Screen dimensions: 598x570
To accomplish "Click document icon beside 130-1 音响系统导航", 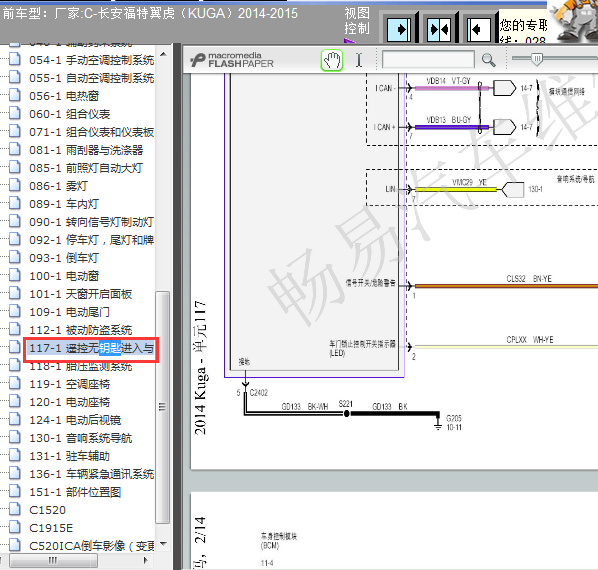I will 14,437.
